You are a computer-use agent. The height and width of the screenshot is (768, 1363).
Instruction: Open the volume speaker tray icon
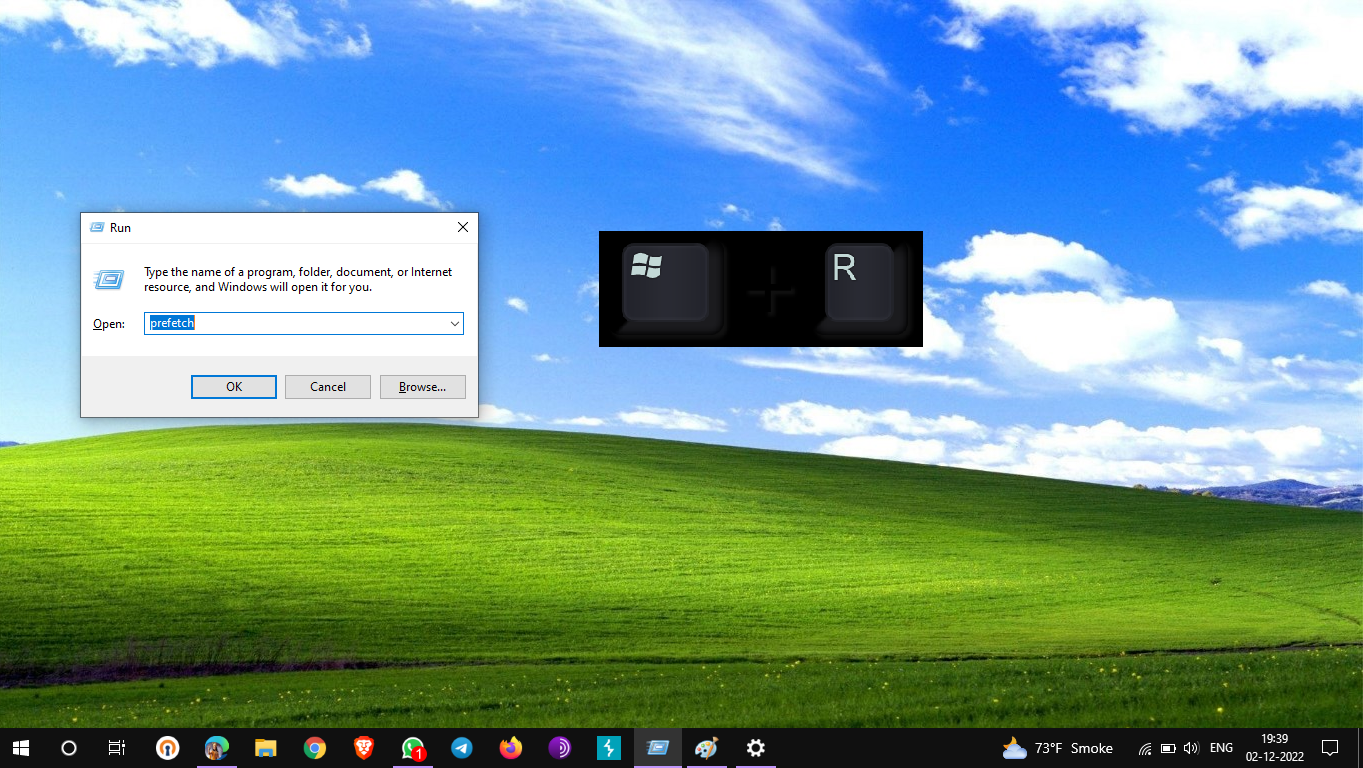(x=1190, y=748)
